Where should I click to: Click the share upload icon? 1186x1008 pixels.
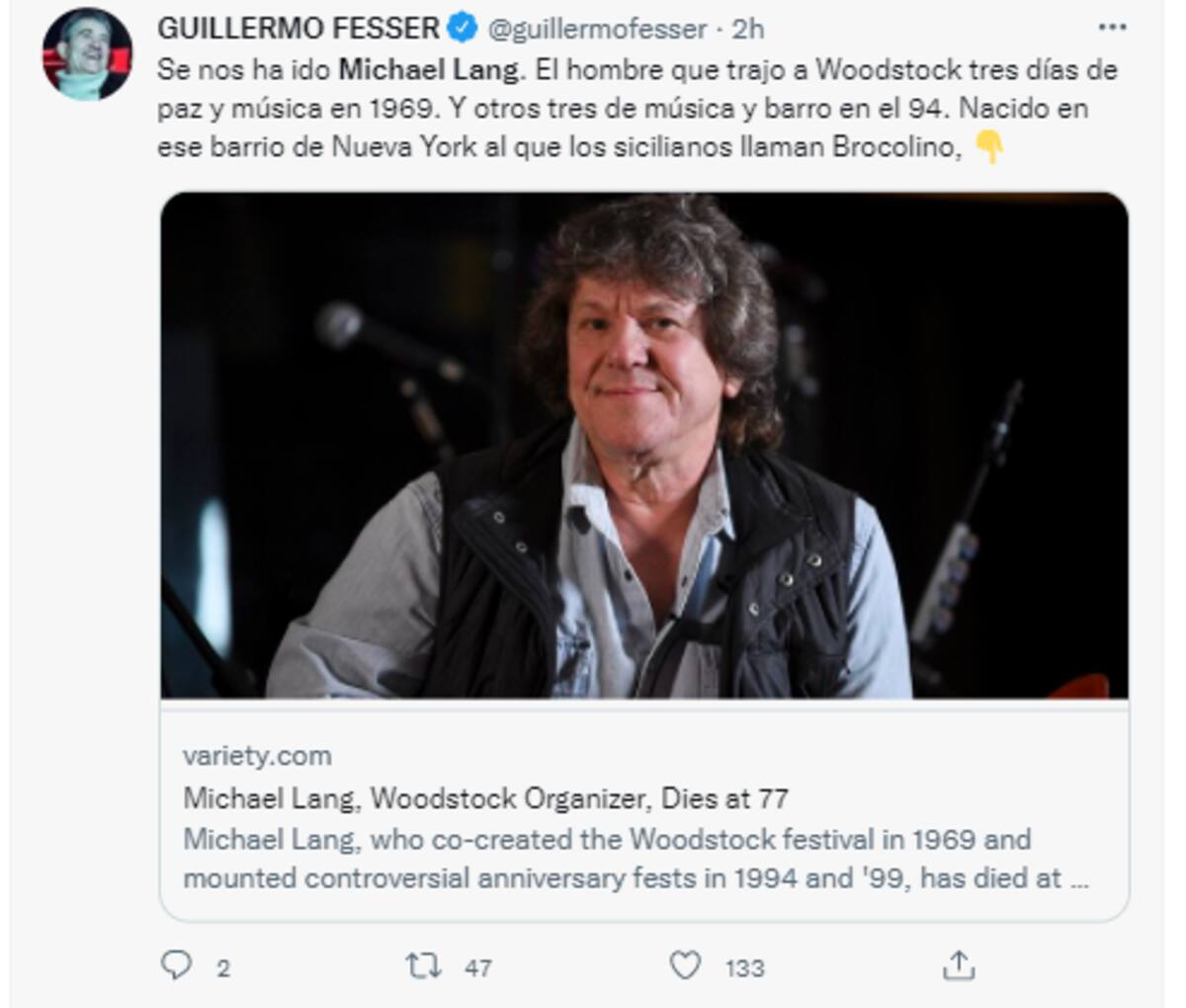click(x=958, y=965)
